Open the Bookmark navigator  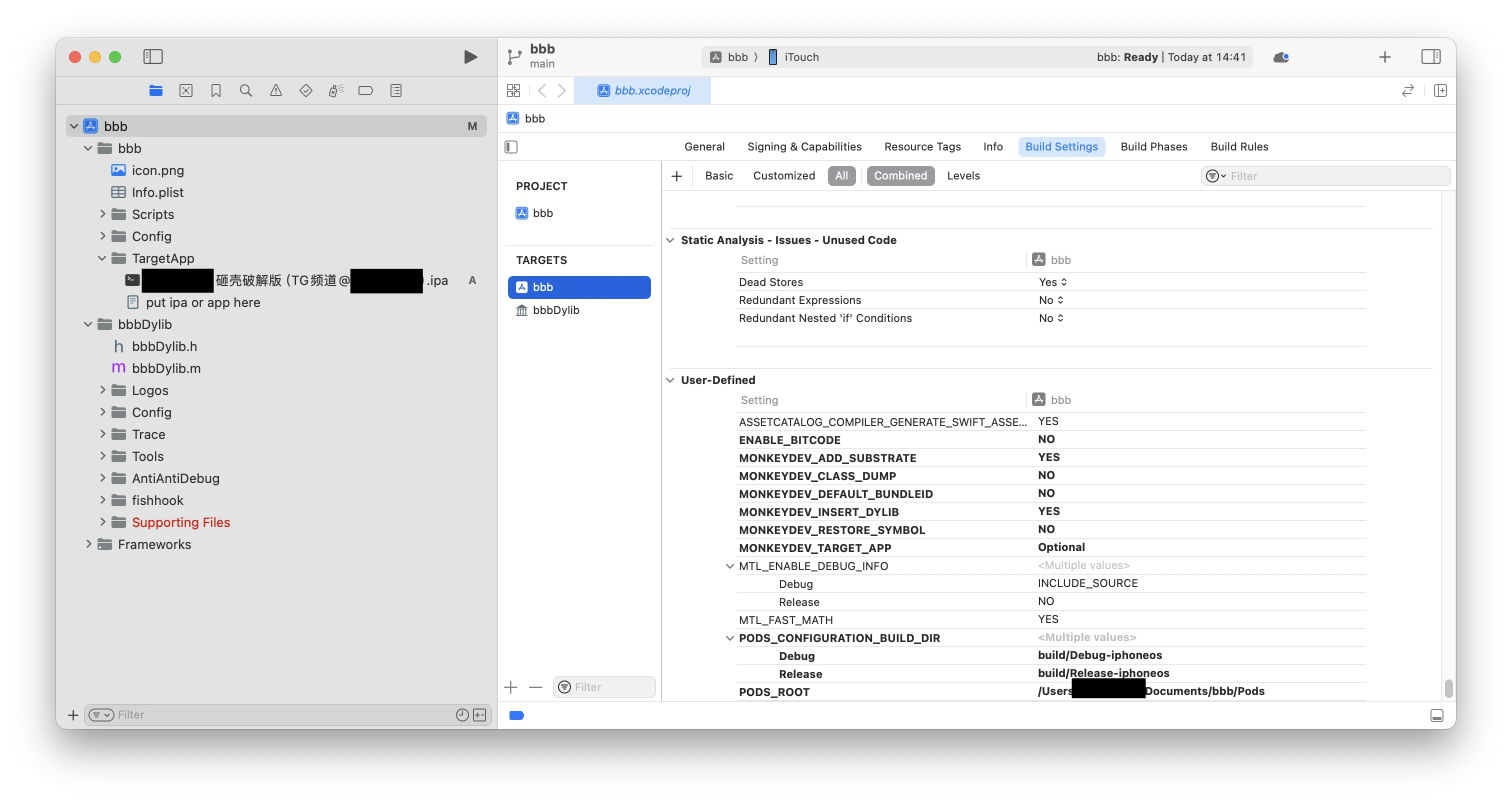[216, 90]
